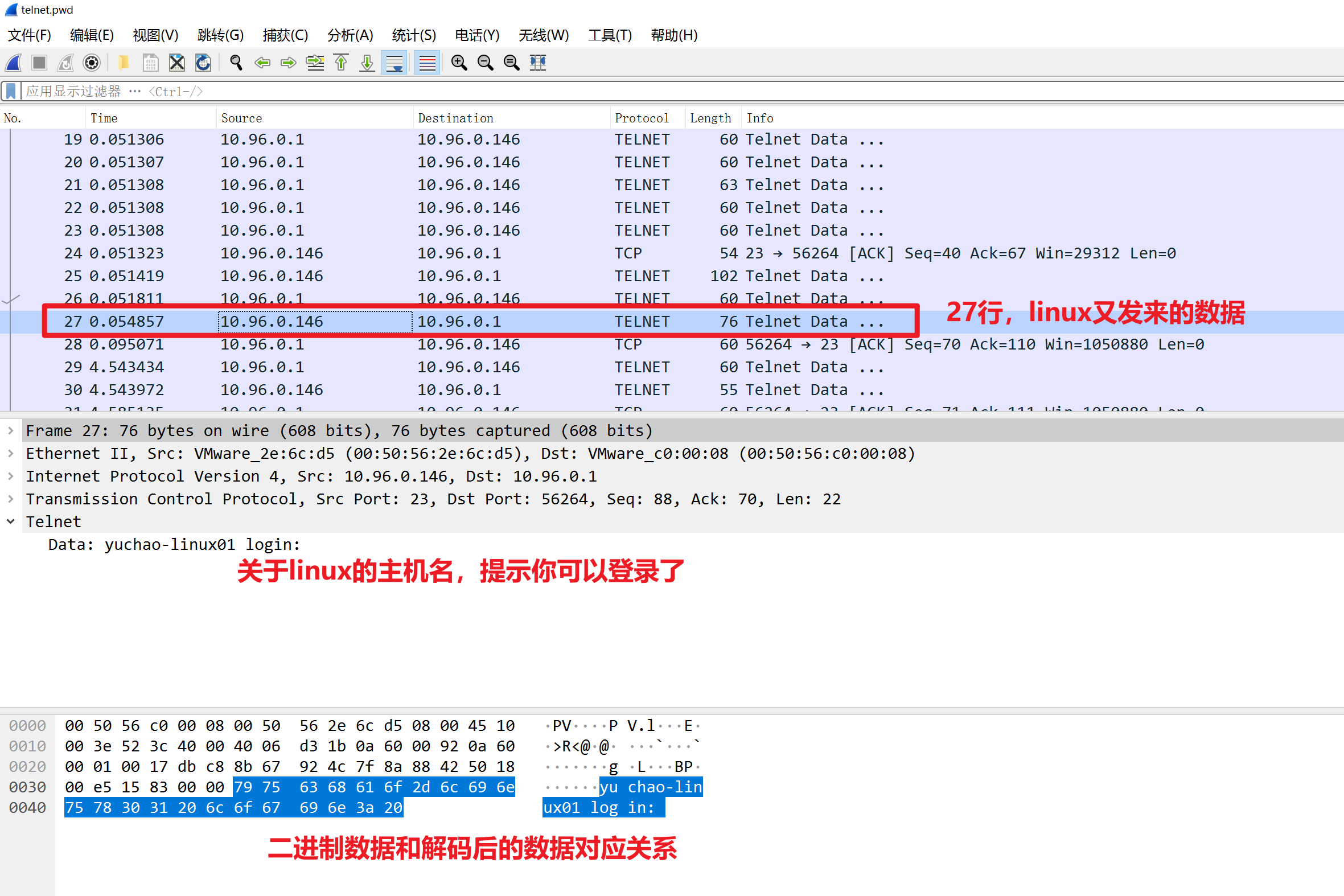Reload the capture file with the reload icon

point(203,62)
